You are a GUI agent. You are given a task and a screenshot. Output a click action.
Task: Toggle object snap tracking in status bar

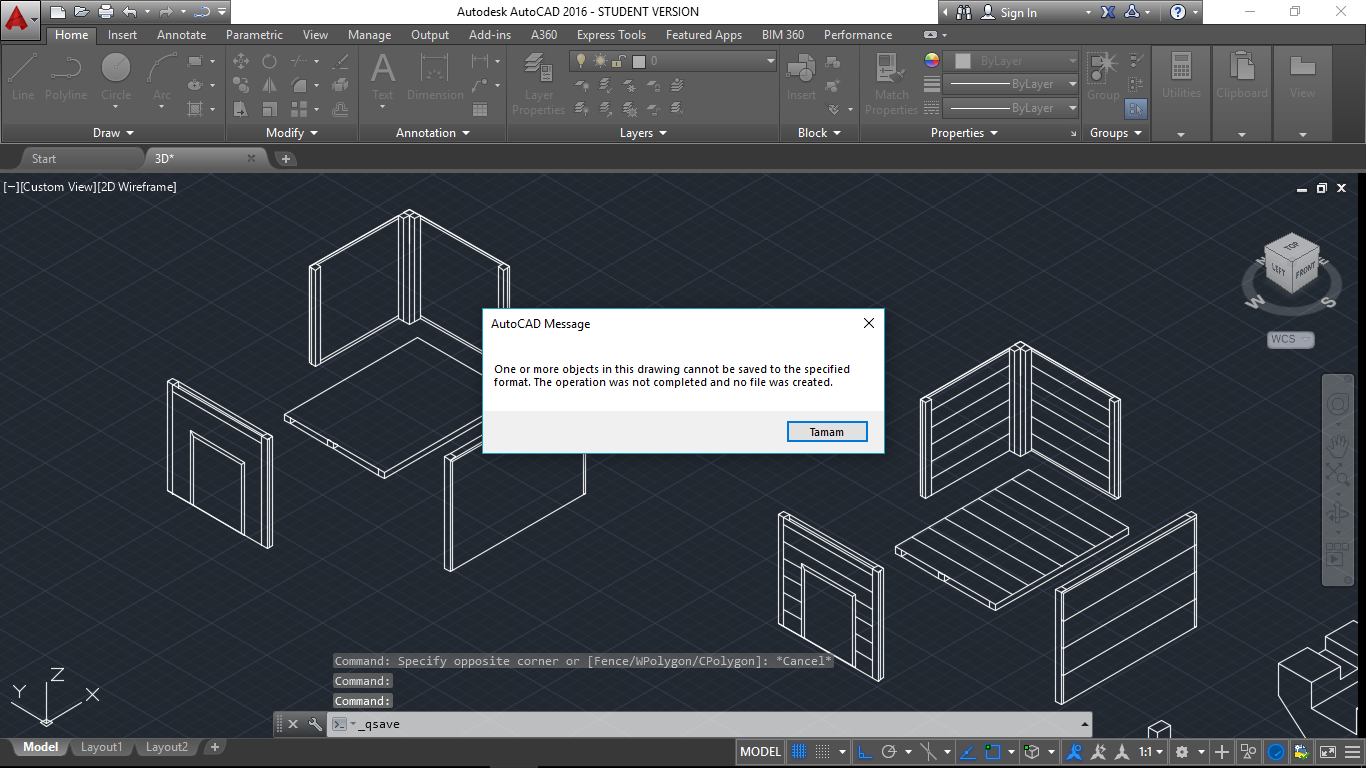click(967, 752)
